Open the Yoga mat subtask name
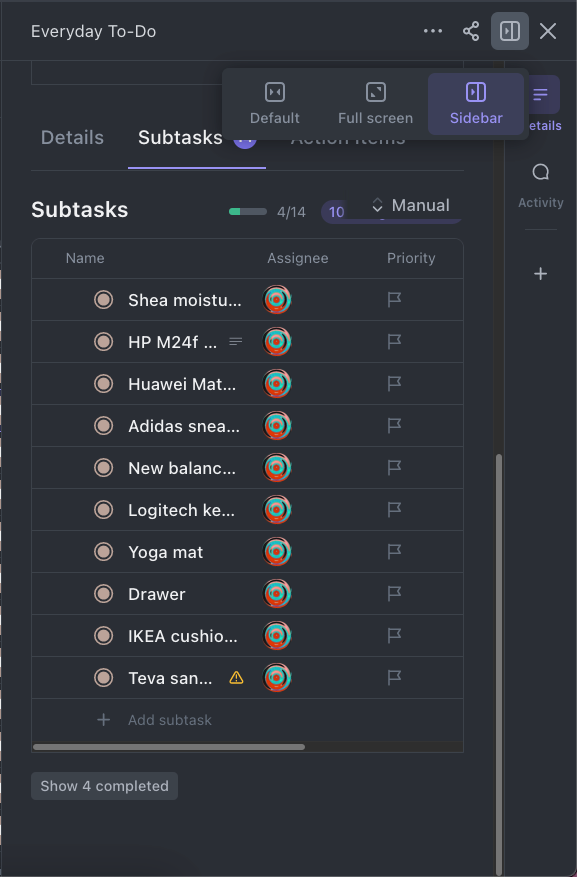This screenshot has height=877, width=577. (165, 552)
